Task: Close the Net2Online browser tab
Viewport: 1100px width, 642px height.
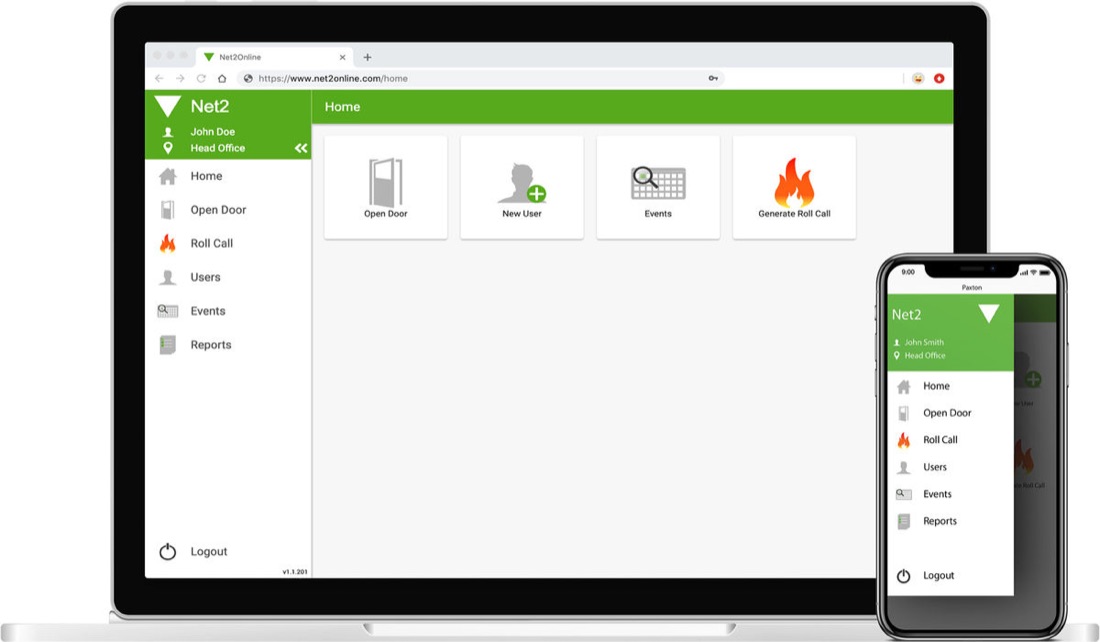Action: (342, 58)
